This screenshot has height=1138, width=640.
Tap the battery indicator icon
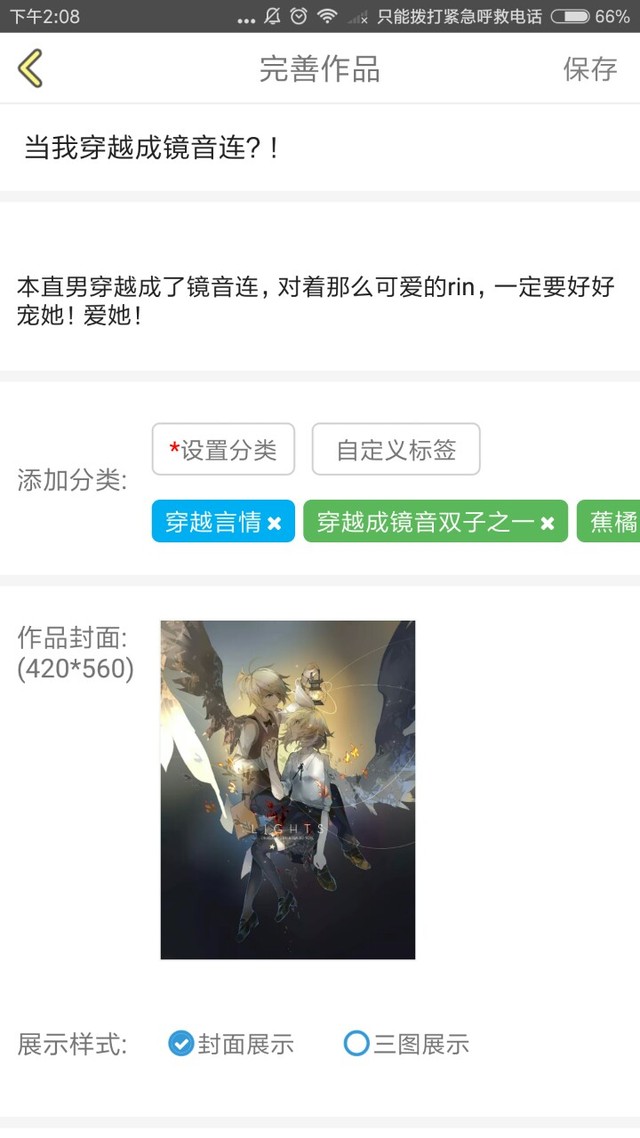(570, 16)
